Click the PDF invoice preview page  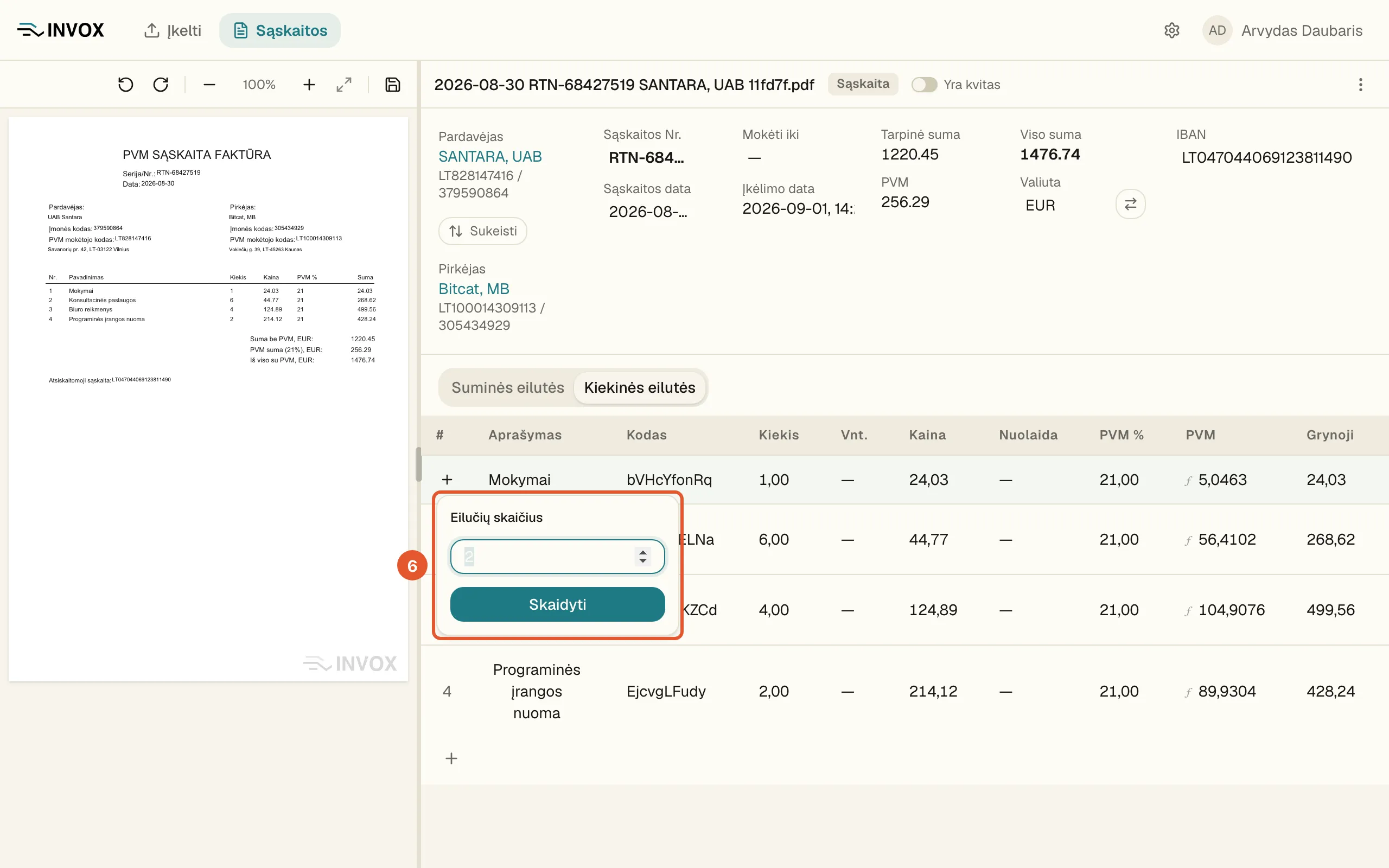(x=208, y=399)
